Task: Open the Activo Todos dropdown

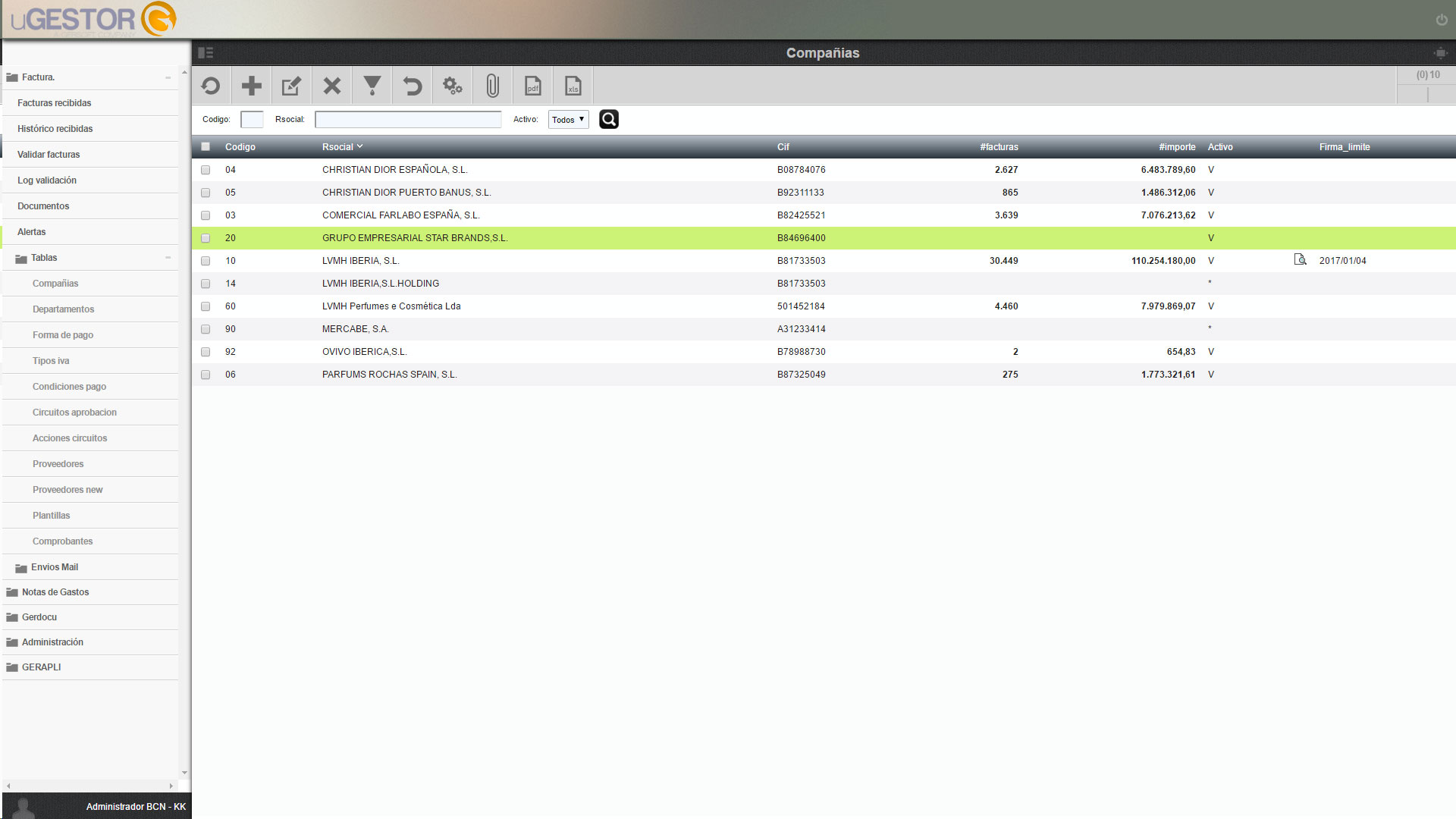Action: click(x=569, y=119)
